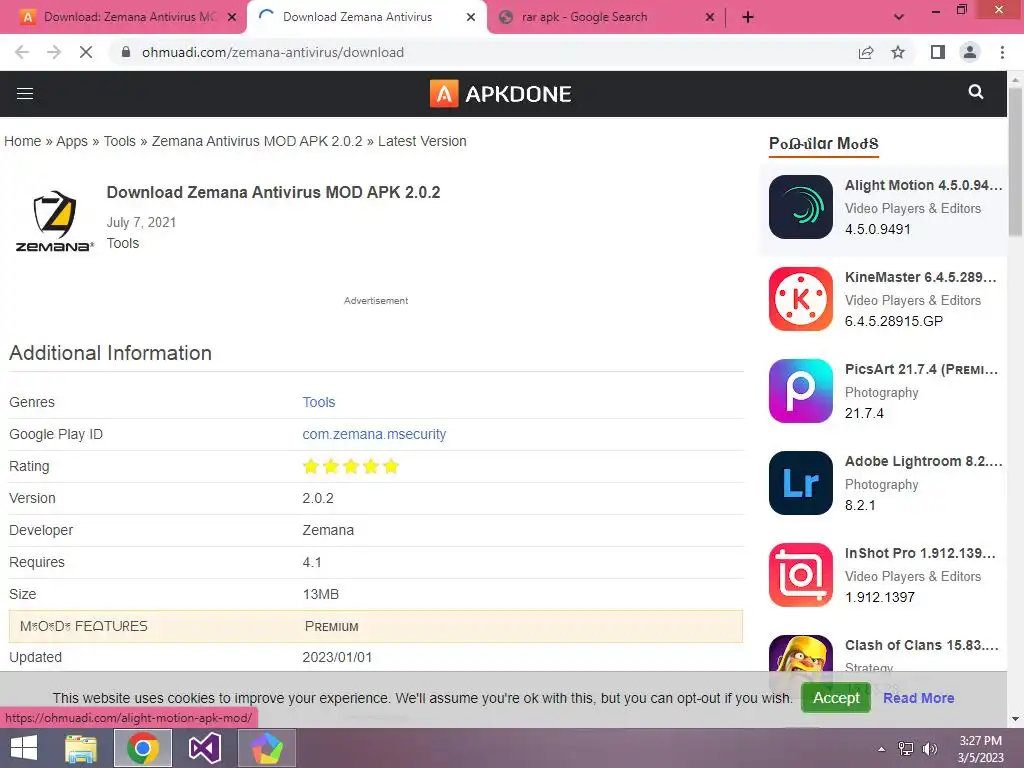
Task: Click the five-star rating
Action: click(x=351, y=466)
